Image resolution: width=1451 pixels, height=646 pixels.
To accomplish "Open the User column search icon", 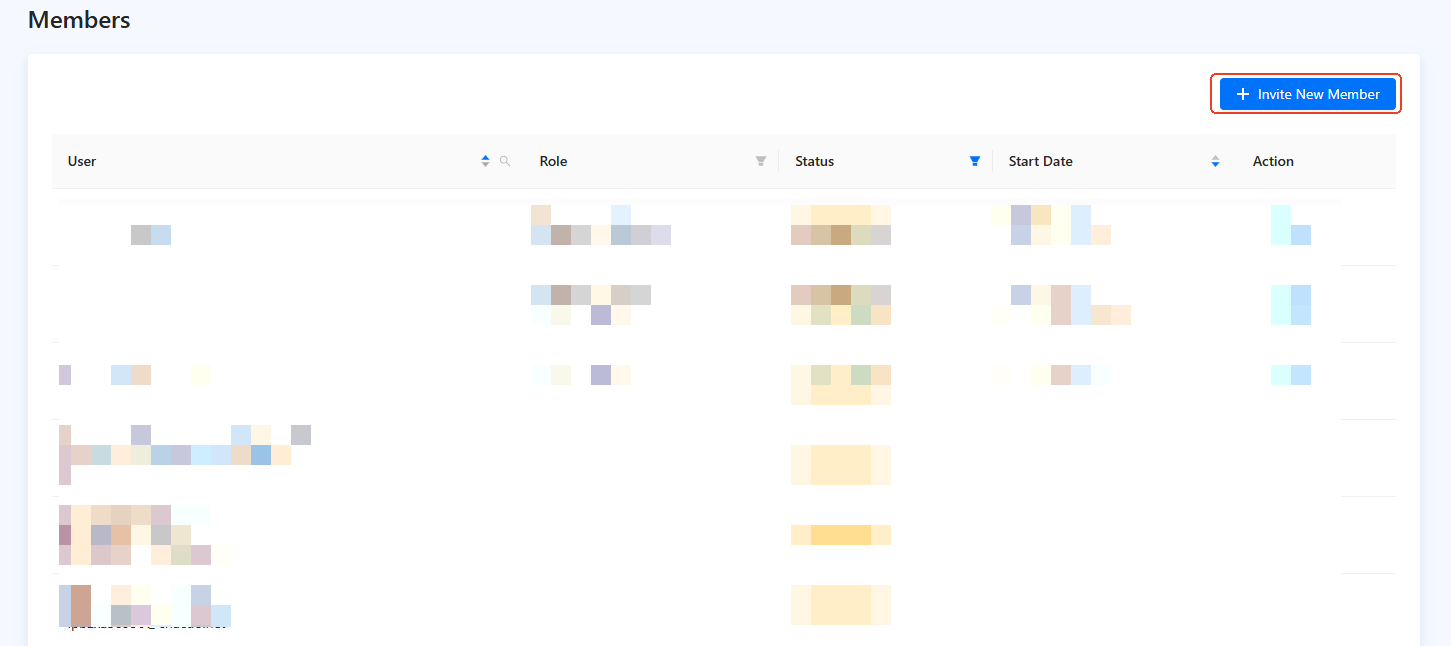I will [505, 161].
